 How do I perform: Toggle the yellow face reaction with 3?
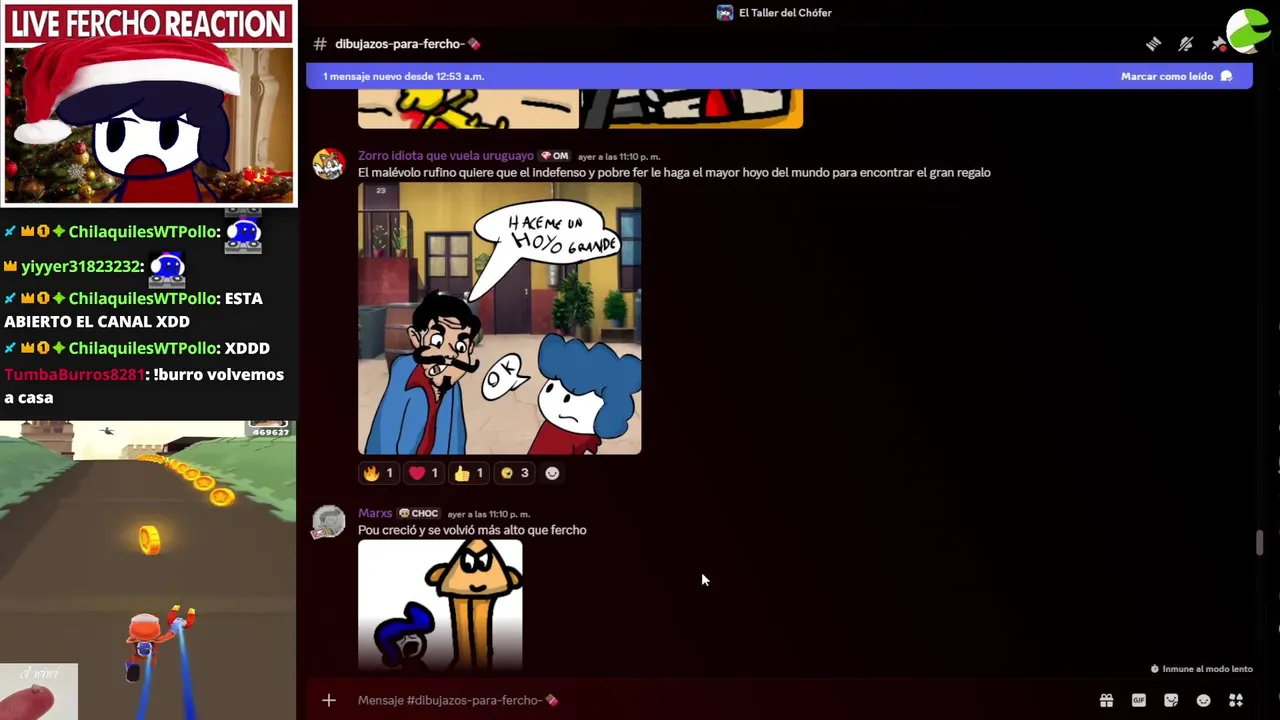(x=514, y=473)
